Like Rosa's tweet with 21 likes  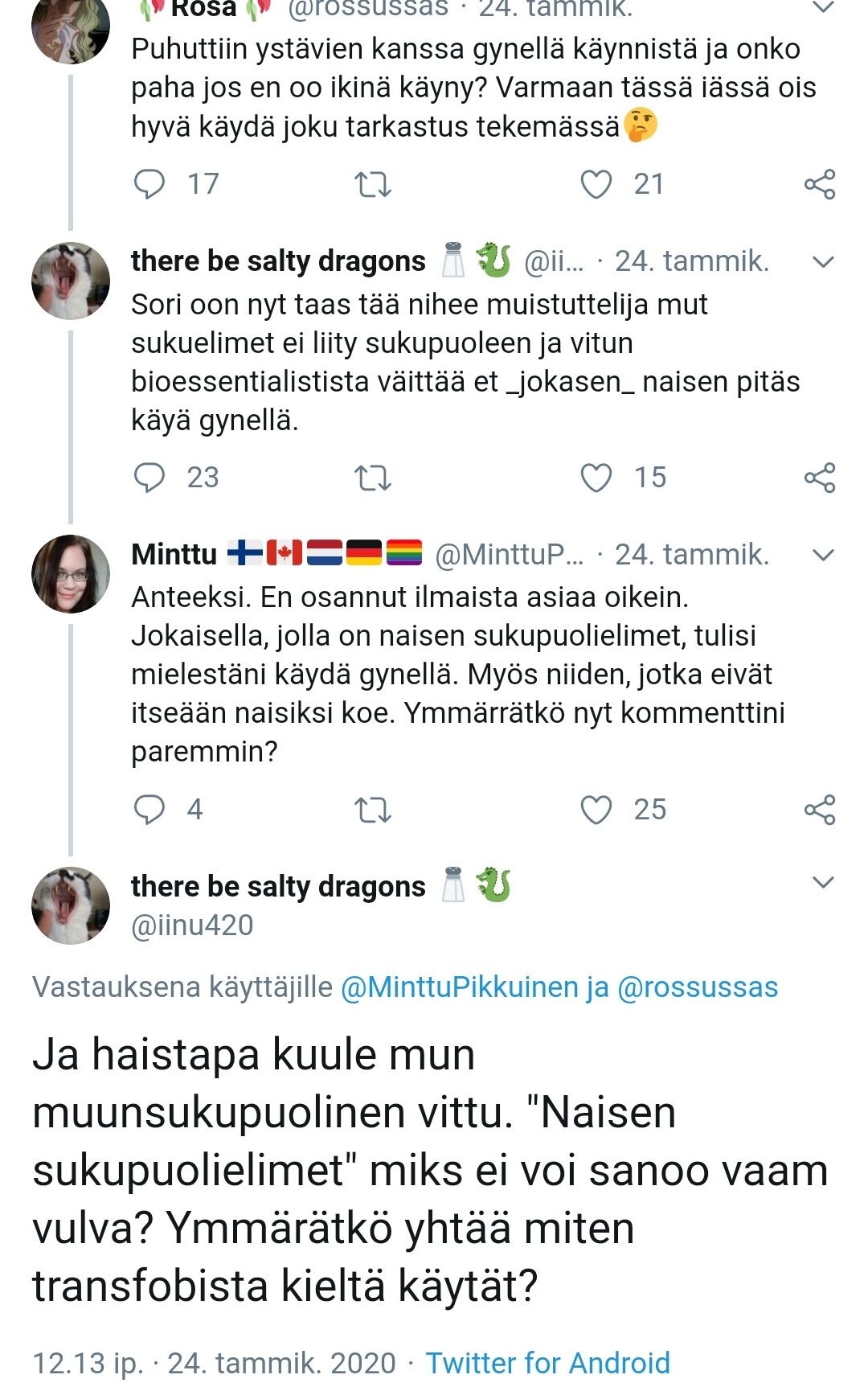596,184
